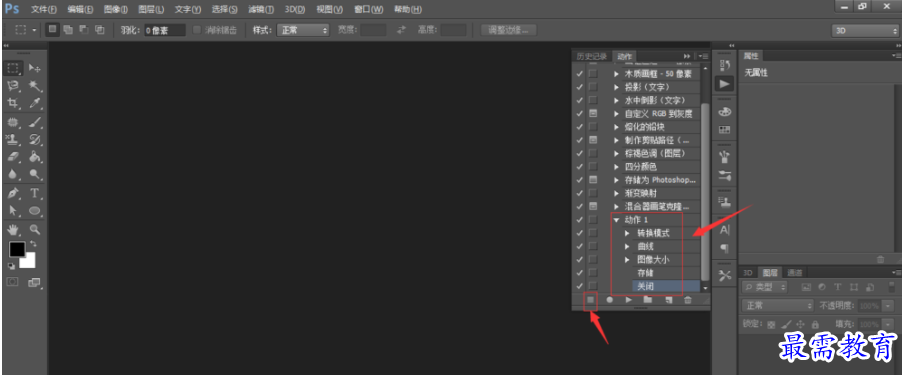The image size is (903, 378).
Task: Expand the 木质画框 - 50 像素 action
Action: (617, 74)
